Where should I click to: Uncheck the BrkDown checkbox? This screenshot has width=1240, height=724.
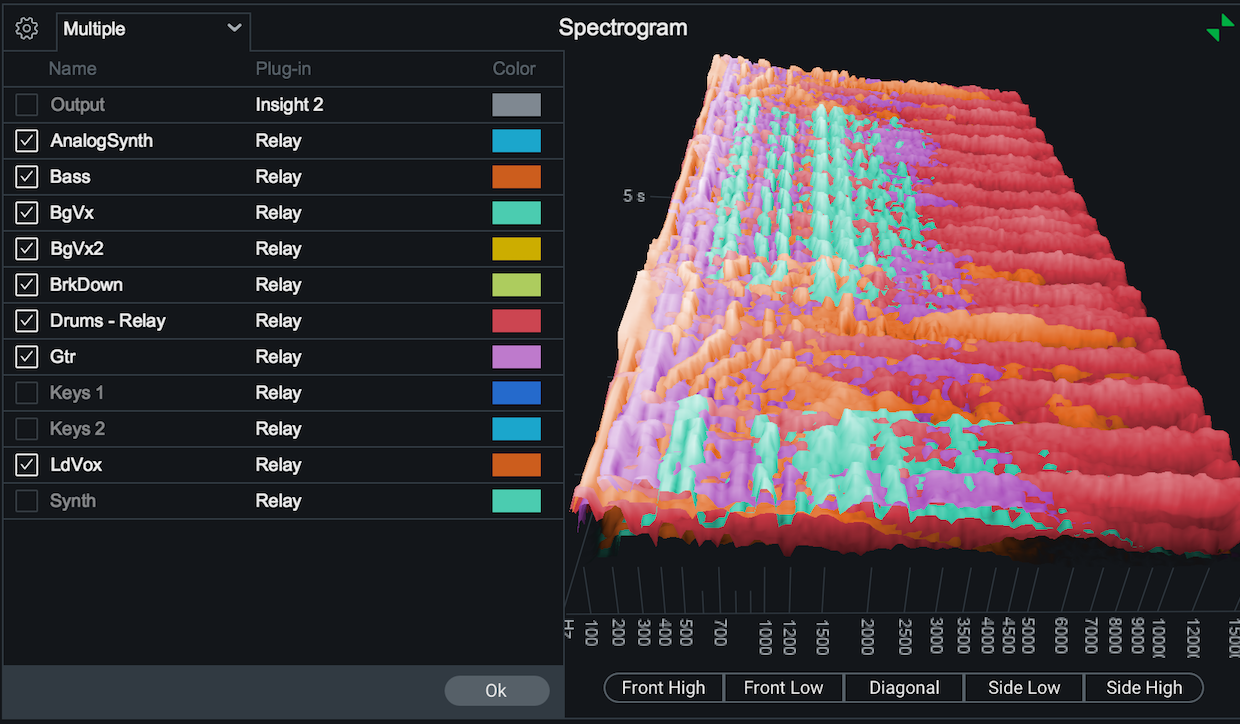pyautogui.click(x=27, y=285)
